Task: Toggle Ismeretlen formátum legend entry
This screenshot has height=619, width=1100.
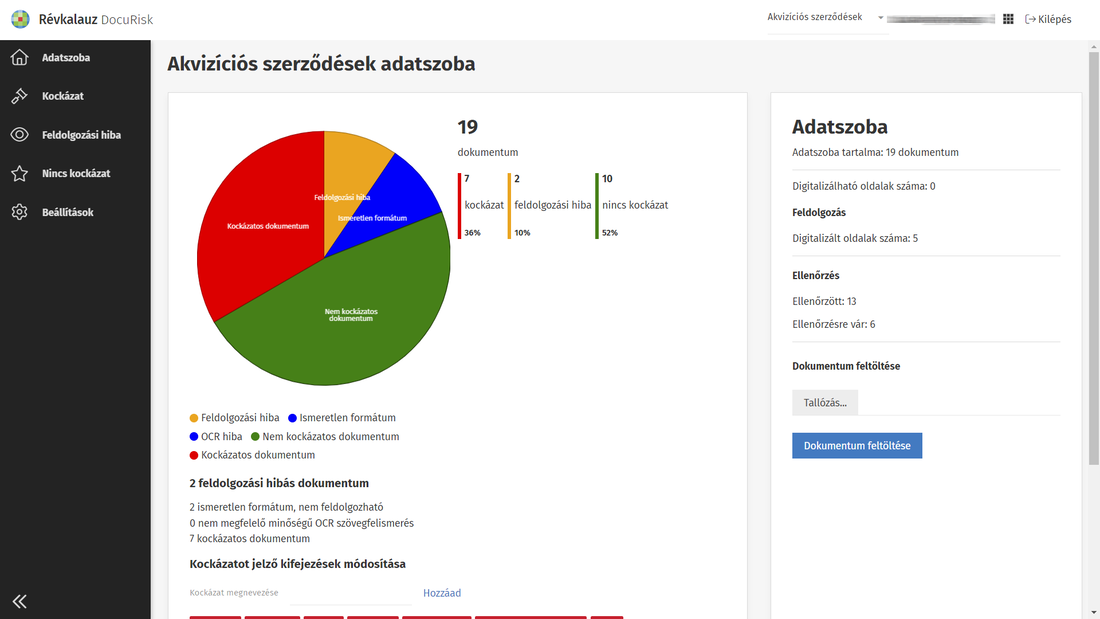Action: tap(341, 418)
